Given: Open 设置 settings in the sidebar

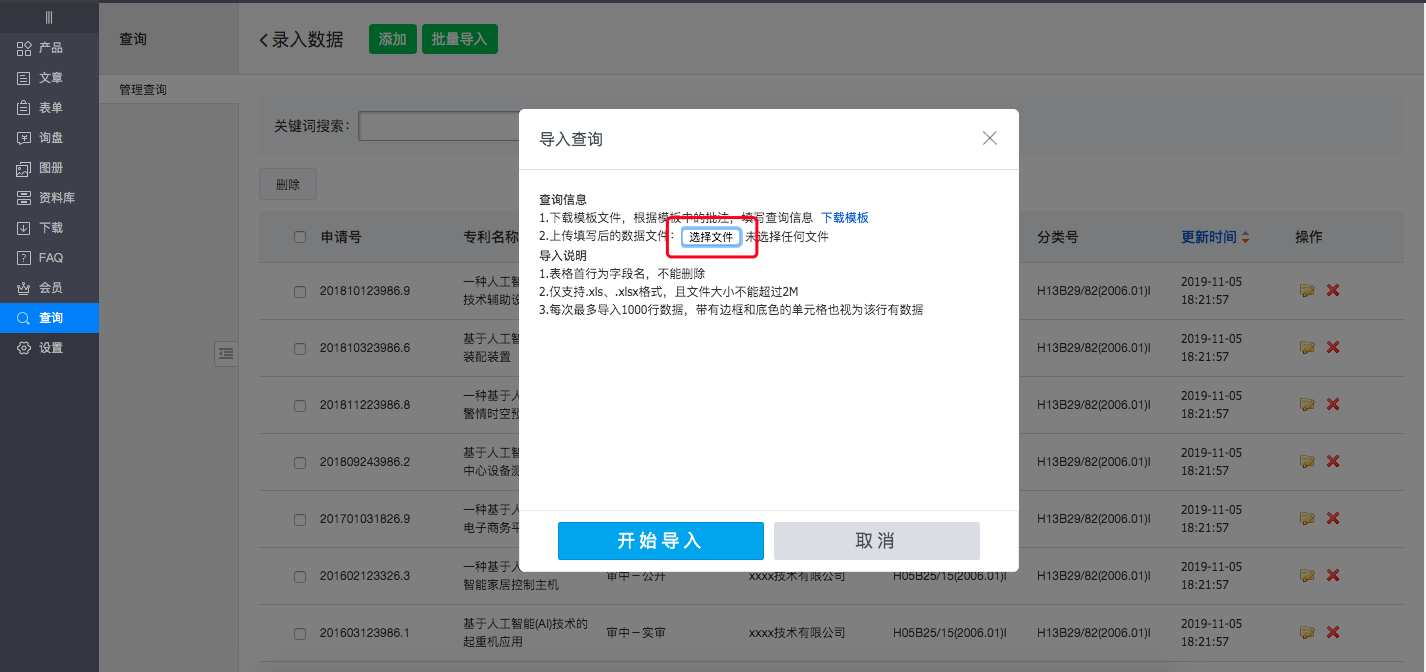Looking at the screenshot, I should [x=50, y=348].
